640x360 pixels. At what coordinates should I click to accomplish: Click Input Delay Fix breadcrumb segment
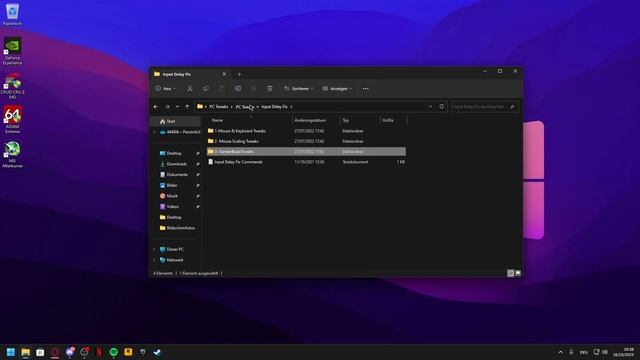pyautogui.click(x=274, y=107)
